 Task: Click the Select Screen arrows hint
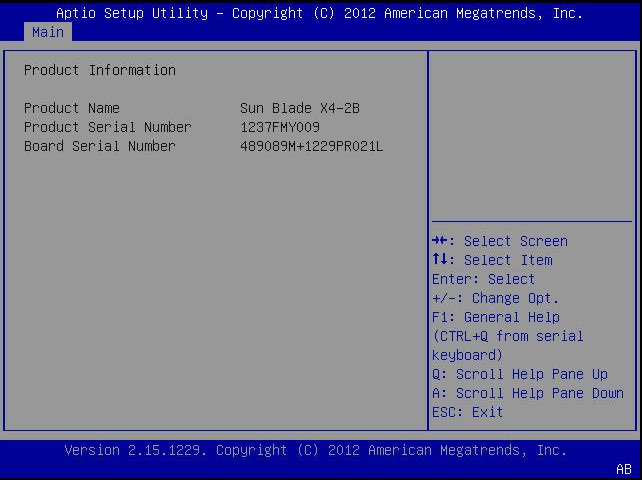pos(500,241)
